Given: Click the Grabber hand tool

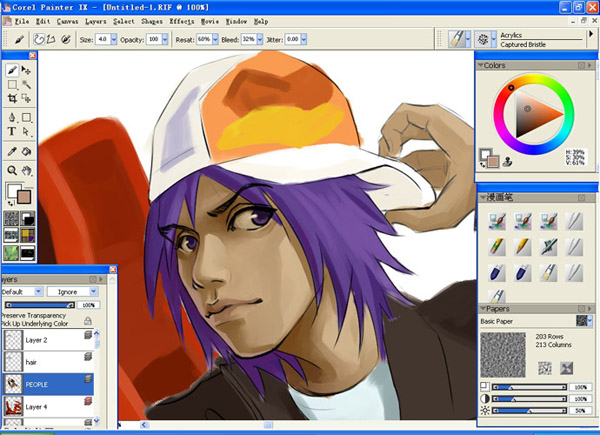Looking at the screenshot, I should pos(27,171).
